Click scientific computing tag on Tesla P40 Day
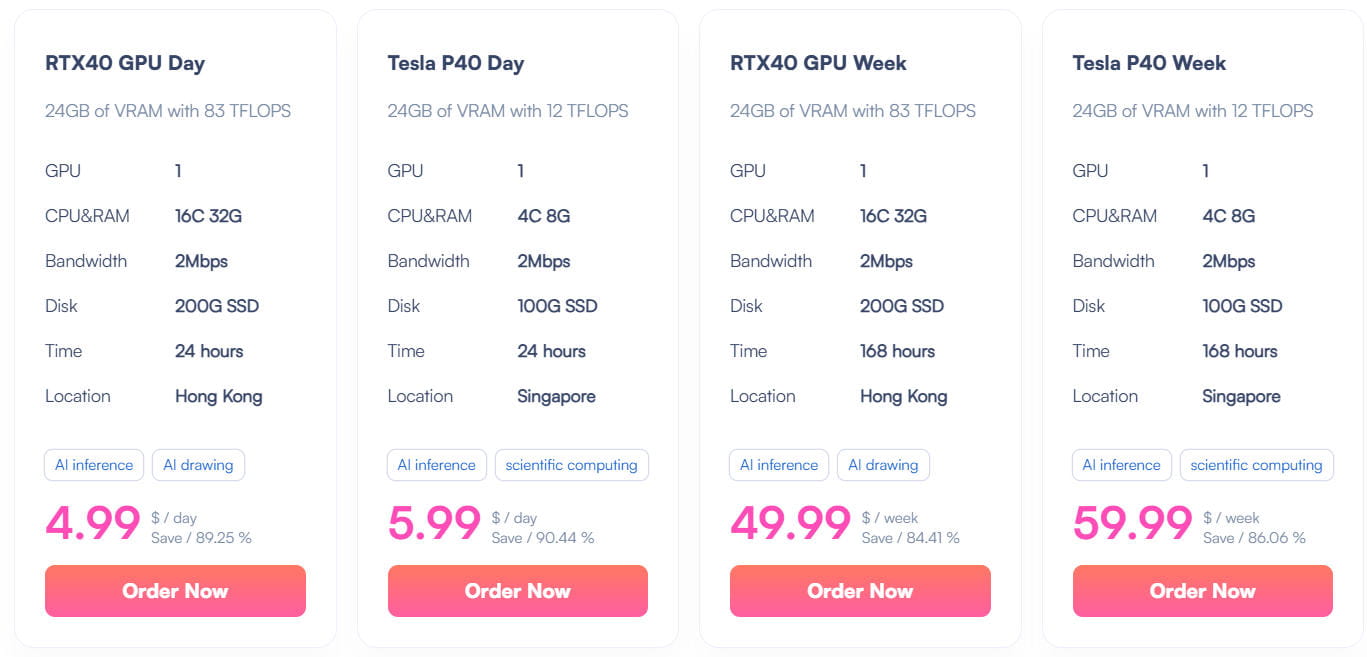 pyautogui.click(x=571, y=465)
